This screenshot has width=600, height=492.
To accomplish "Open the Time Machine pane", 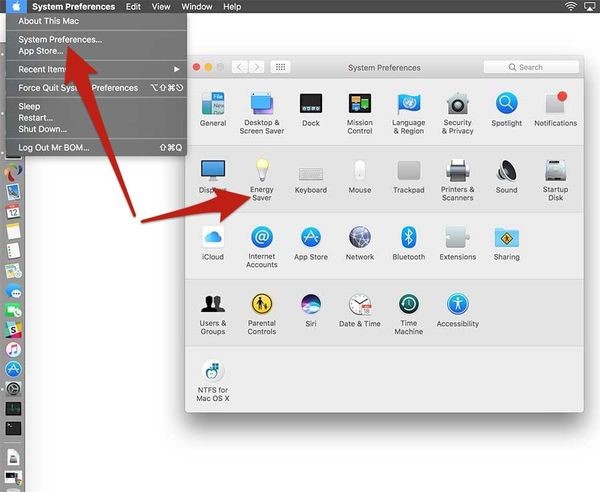I will click(409, 314).
